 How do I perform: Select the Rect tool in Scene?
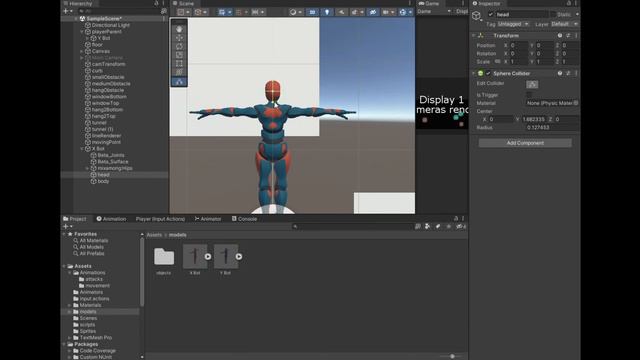(179, 64)
